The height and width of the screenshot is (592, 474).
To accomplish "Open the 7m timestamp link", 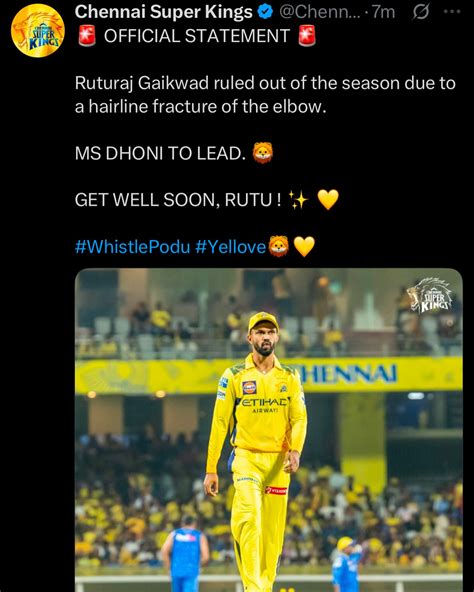I will [383, 12].
